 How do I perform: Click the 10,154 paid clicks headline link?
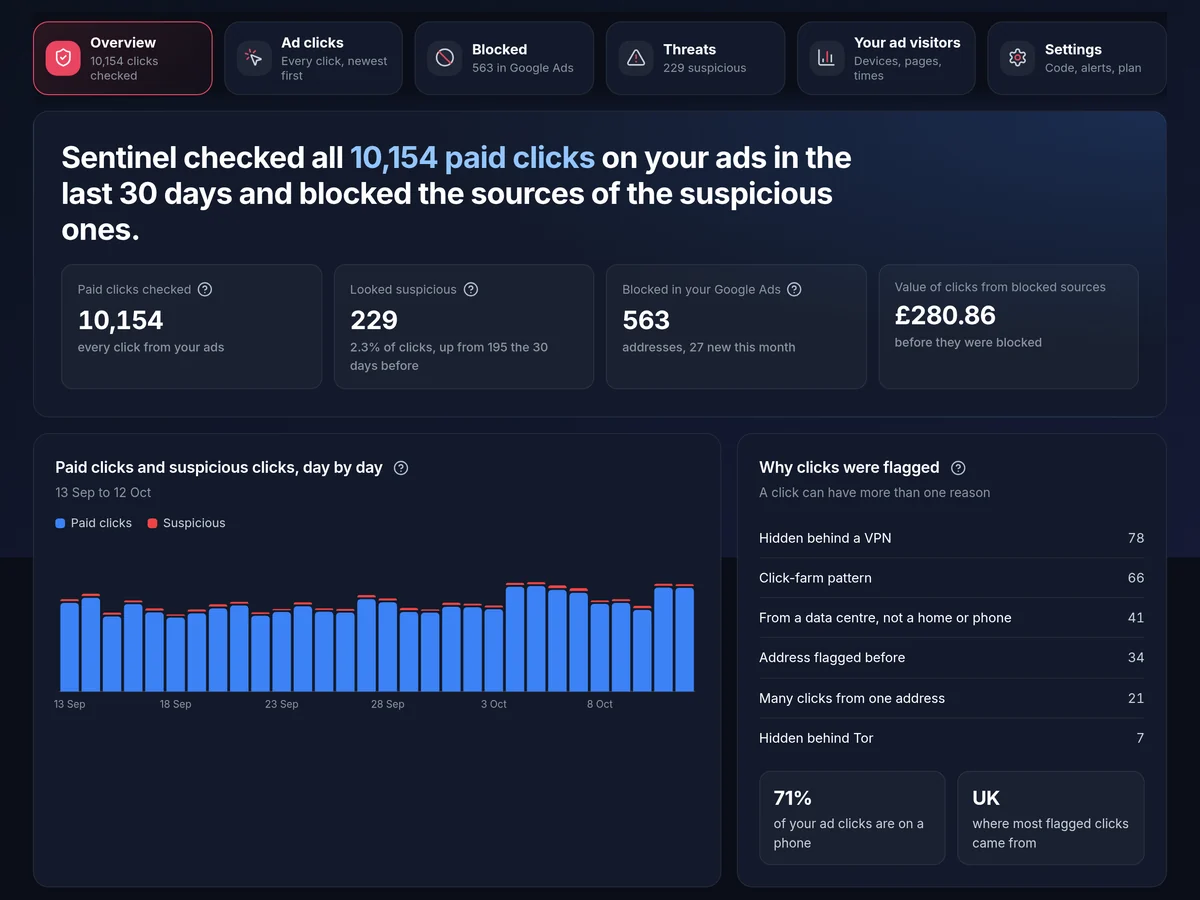[x=472, y=158]
